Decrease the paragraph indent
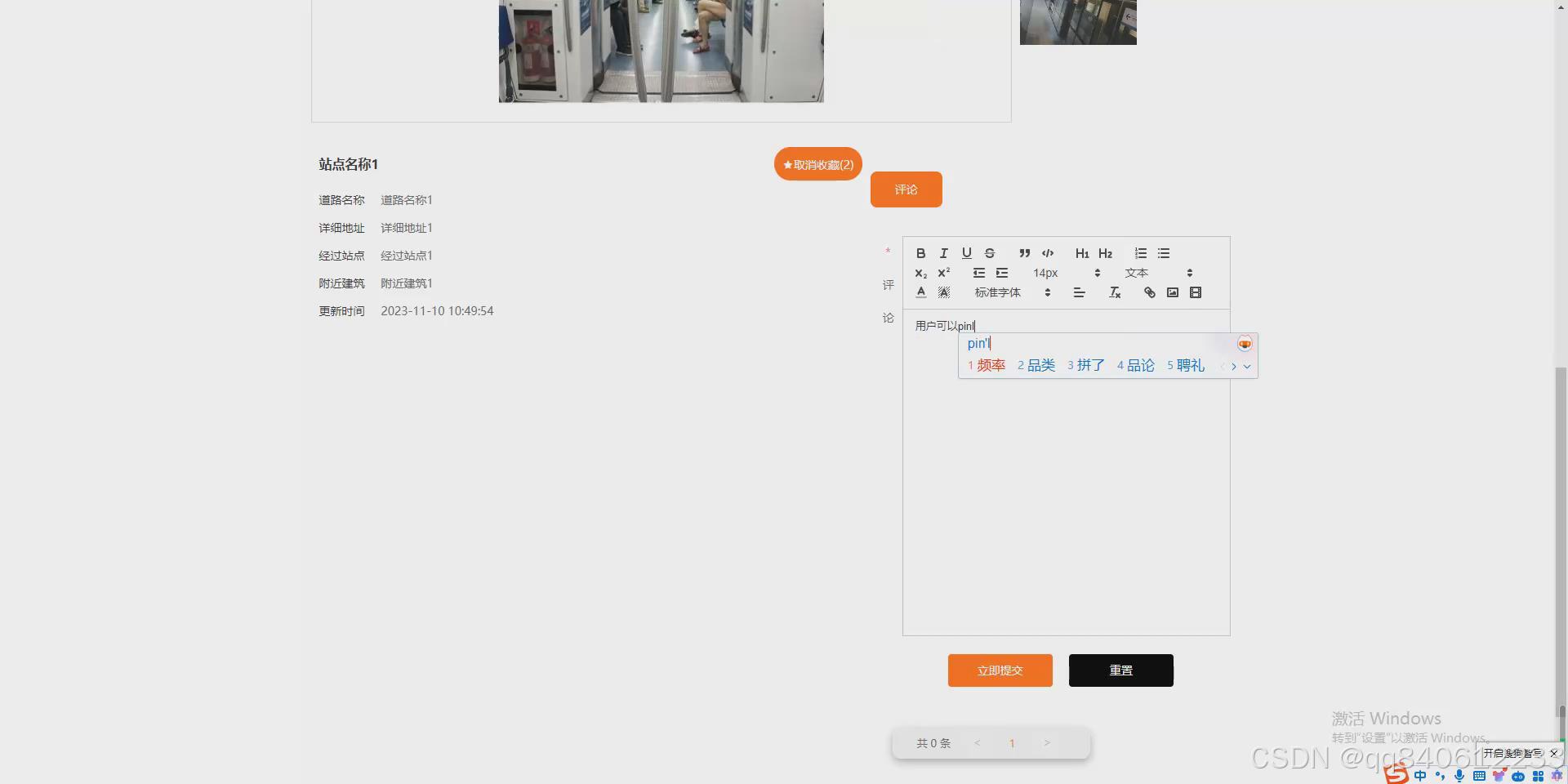1568x784 pixels. coord(978,273)
